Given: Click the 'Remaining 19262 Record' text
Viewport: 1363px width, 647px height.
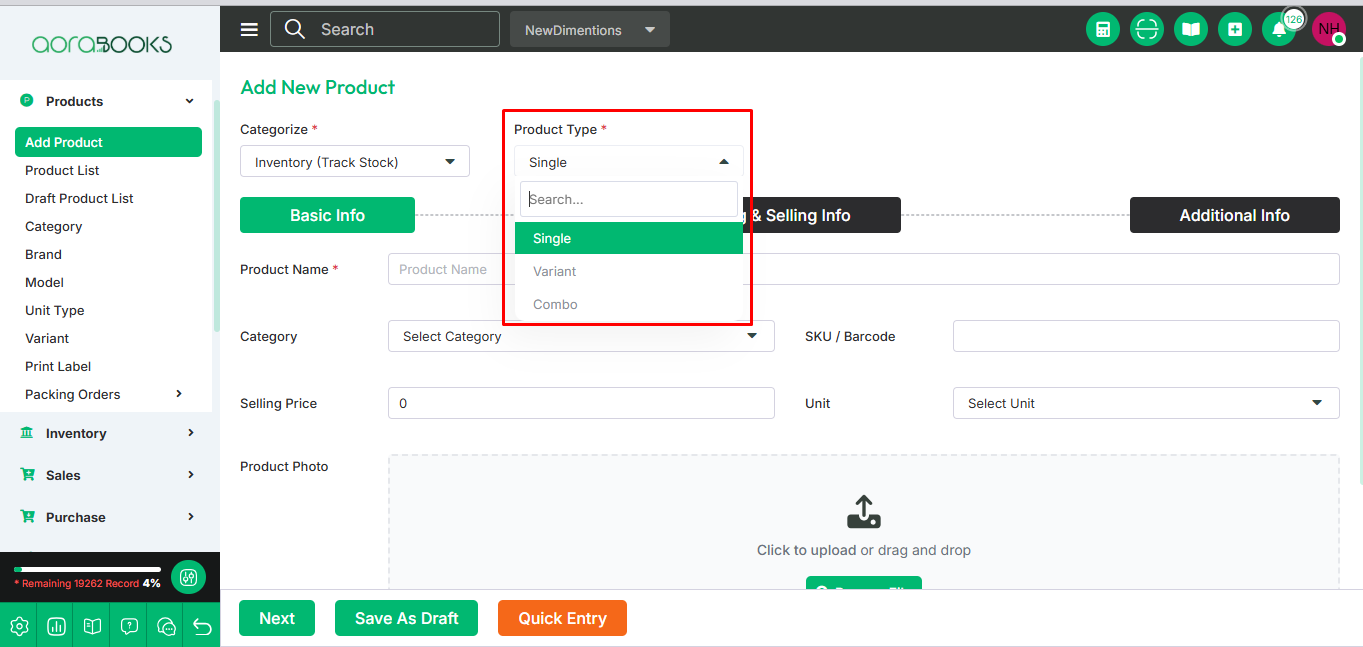Looking at the screenshot, I should [78, 583].
